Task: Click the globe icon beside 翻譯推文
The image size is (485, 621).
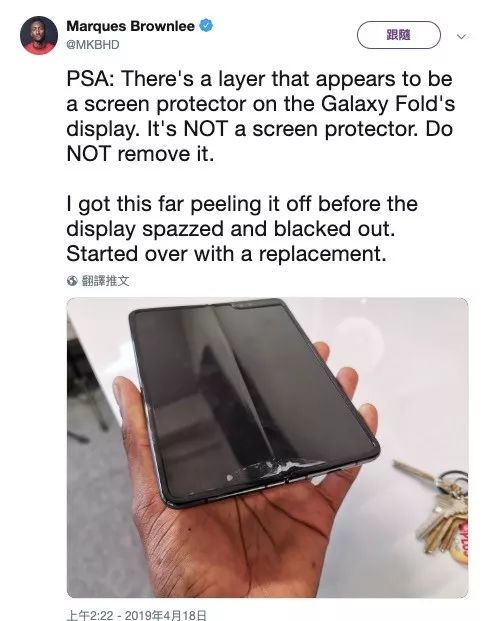Action: (72, 281)
